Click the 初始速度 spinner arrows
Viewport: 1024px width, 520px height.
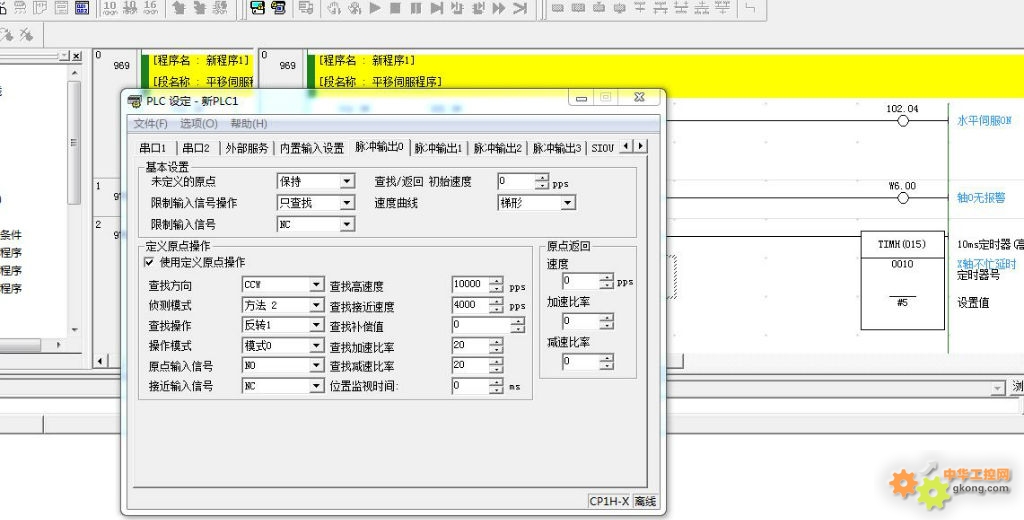click(x=542, y=182)
